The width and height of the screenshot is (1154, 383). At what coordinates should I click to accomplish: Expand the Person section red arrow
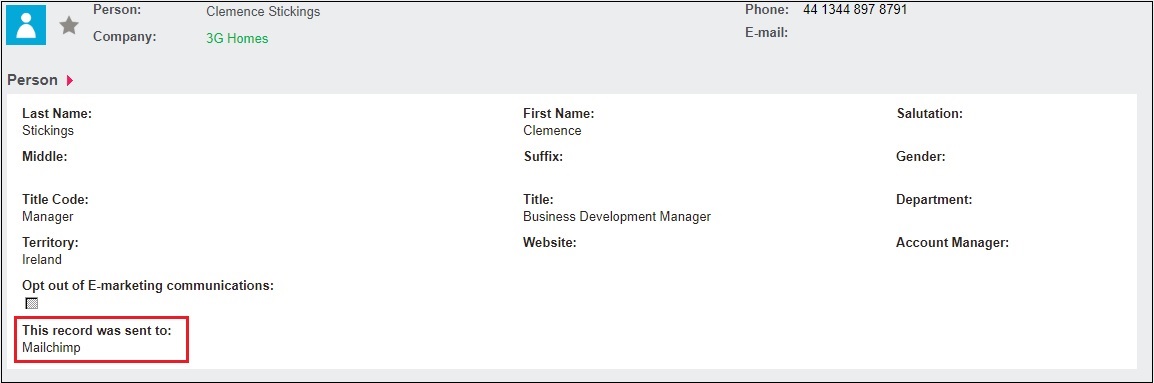coord(70,80)
